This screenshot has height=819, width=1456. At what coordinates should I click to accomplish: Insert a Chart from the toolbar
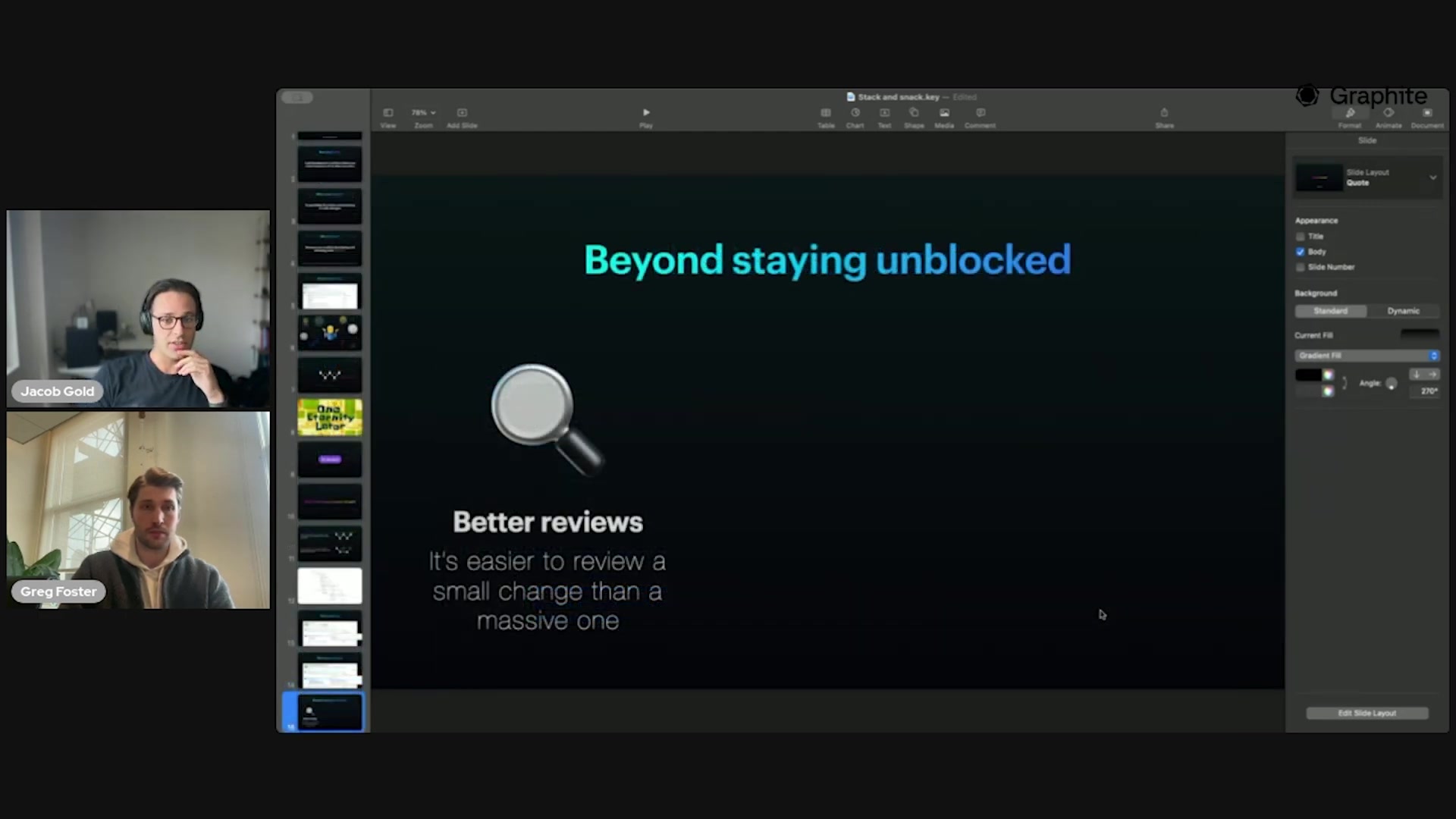pyautogui.click(x=855, y=118)
